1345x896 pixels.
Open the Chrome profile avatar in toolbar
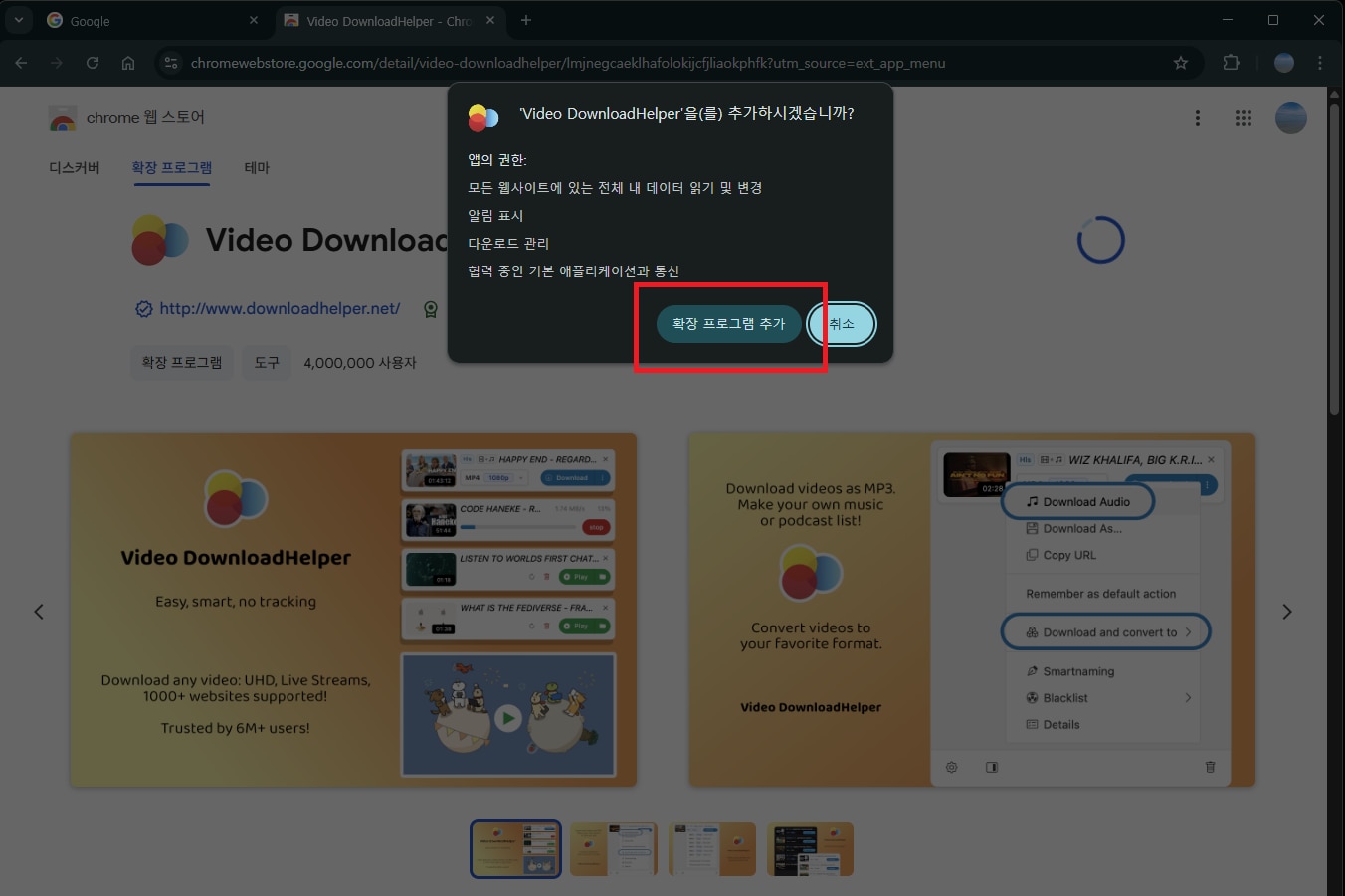(1284, 63)
